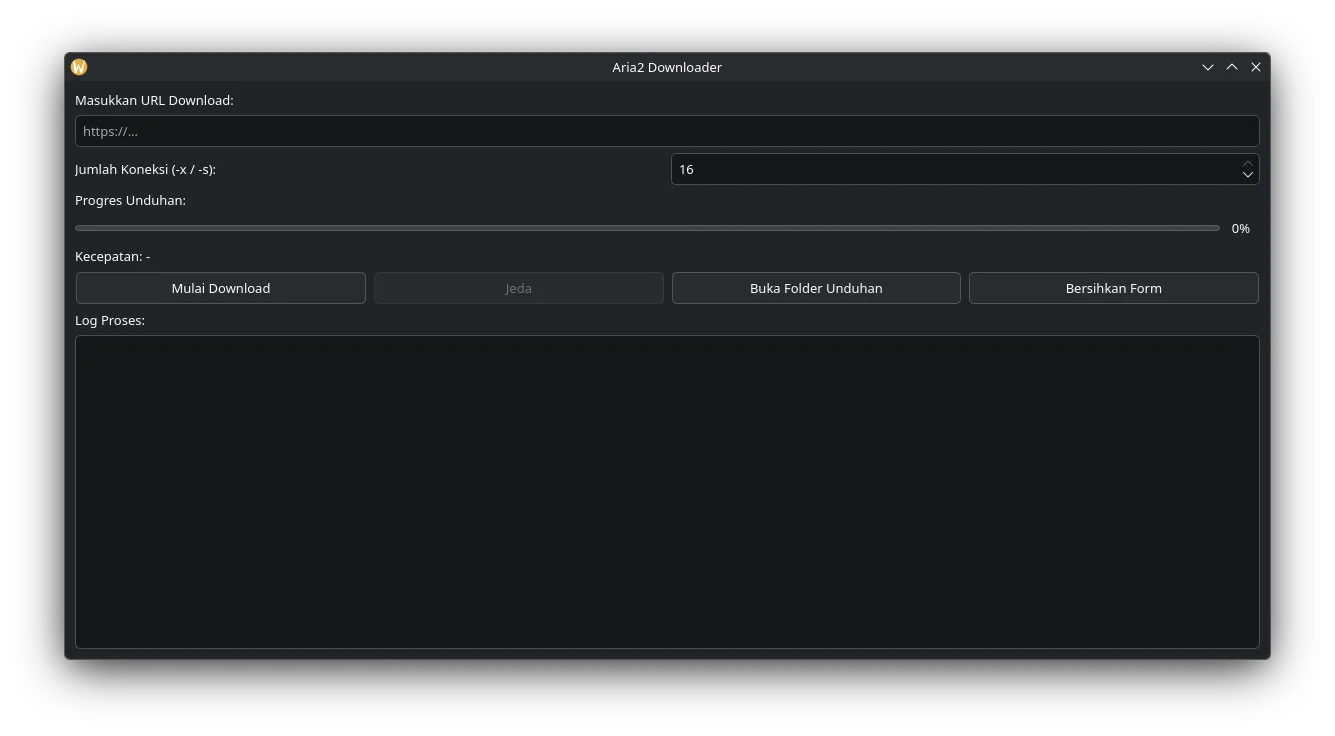Click the "Aria2 Downloader" window title

667,67
